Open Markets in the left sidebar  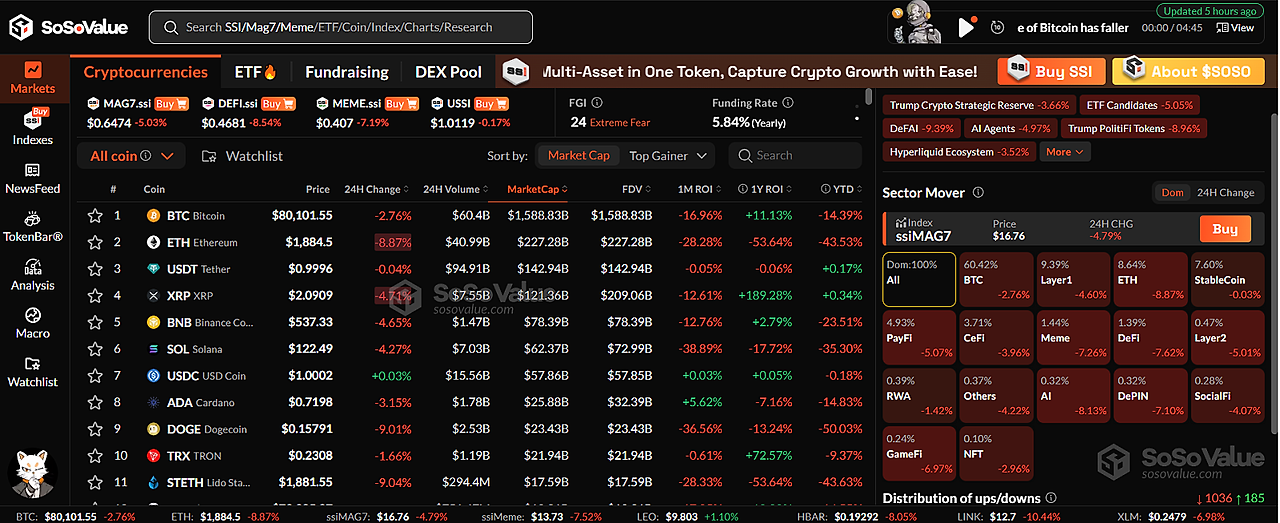pos(33,78)
